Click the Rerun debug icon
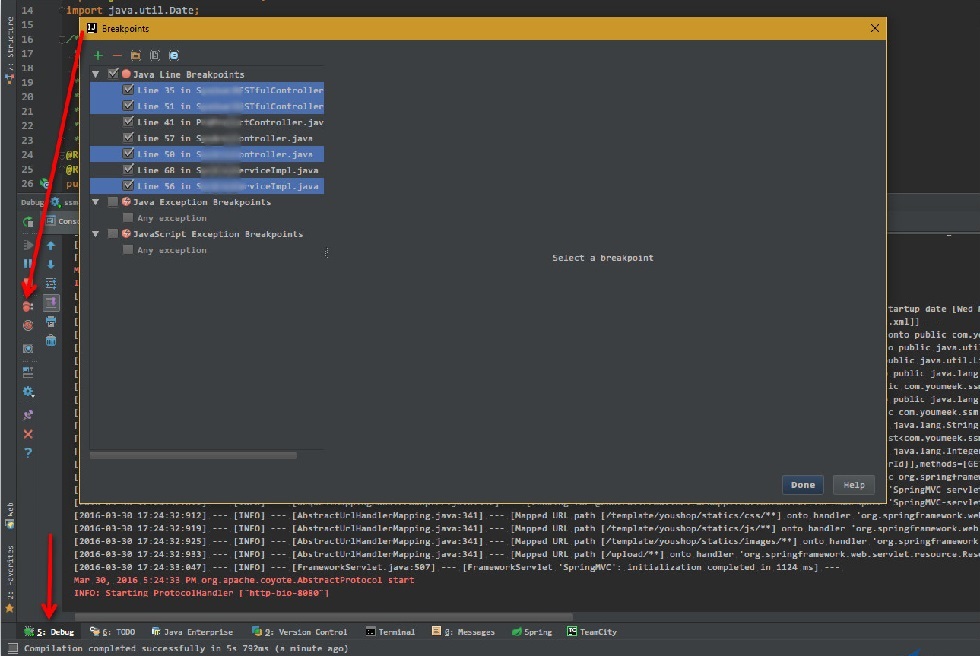Screen dimensions: 980x656 click(28, 222)
